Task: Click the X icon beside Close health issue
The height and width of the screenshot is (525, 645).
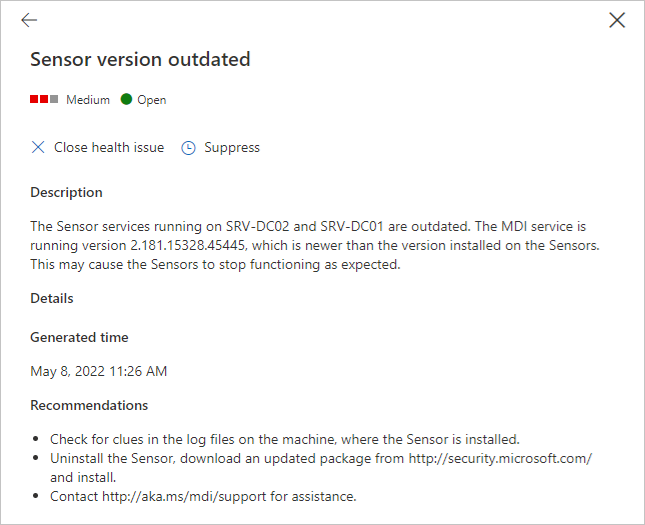Action: click(38, 148)
